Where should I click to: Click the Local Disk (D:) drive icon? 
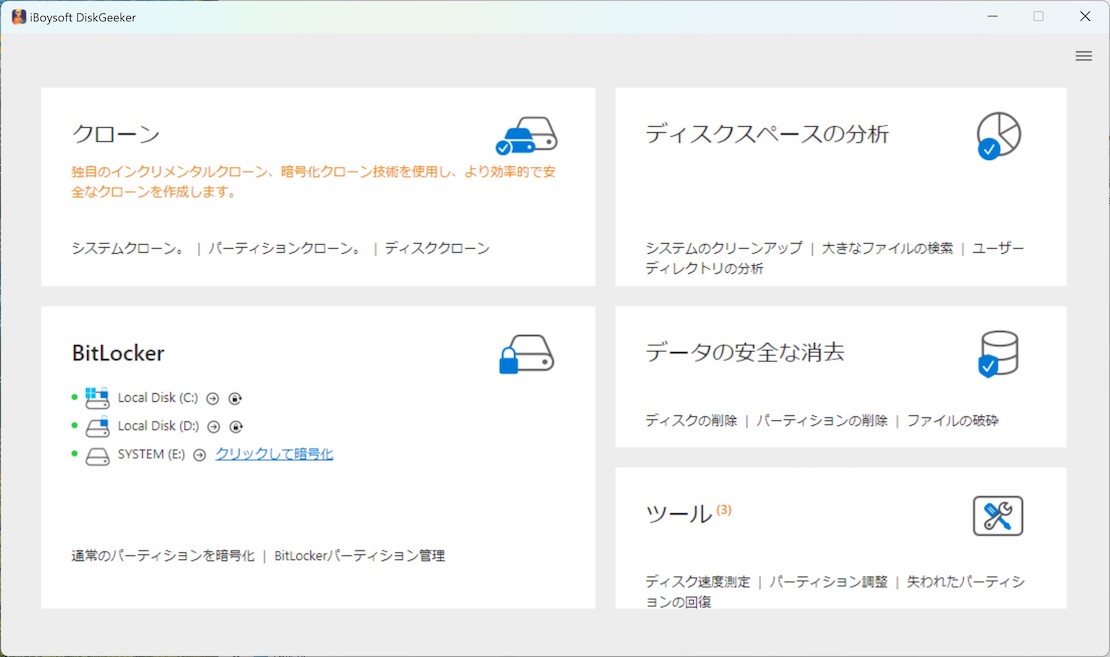coord(97,426)
